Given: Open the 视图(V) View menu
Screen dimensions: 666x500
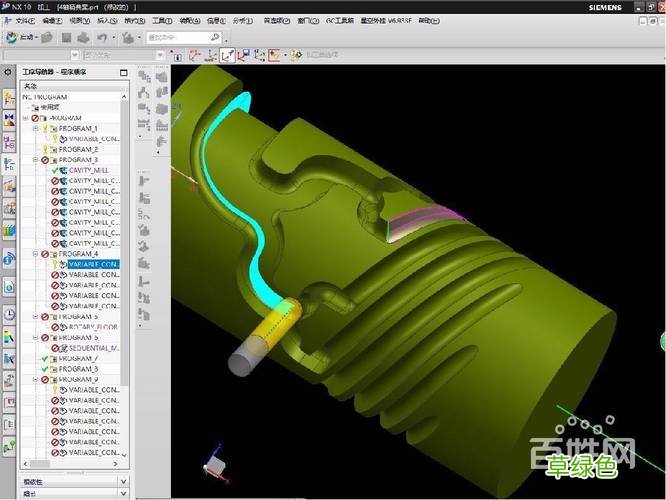Looking at the screenshot, I should [79, 21].
